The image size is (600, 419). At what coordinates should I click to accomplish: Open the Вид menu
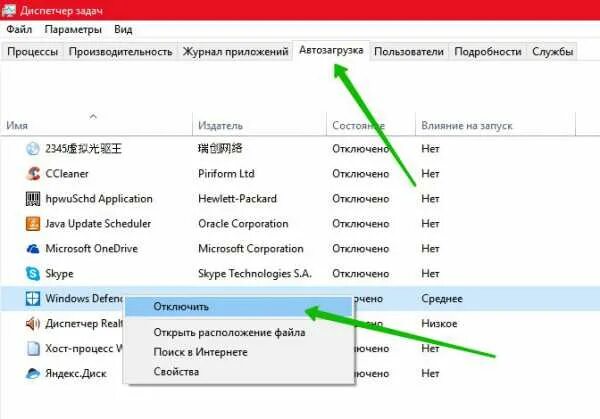tap(123, 29)
